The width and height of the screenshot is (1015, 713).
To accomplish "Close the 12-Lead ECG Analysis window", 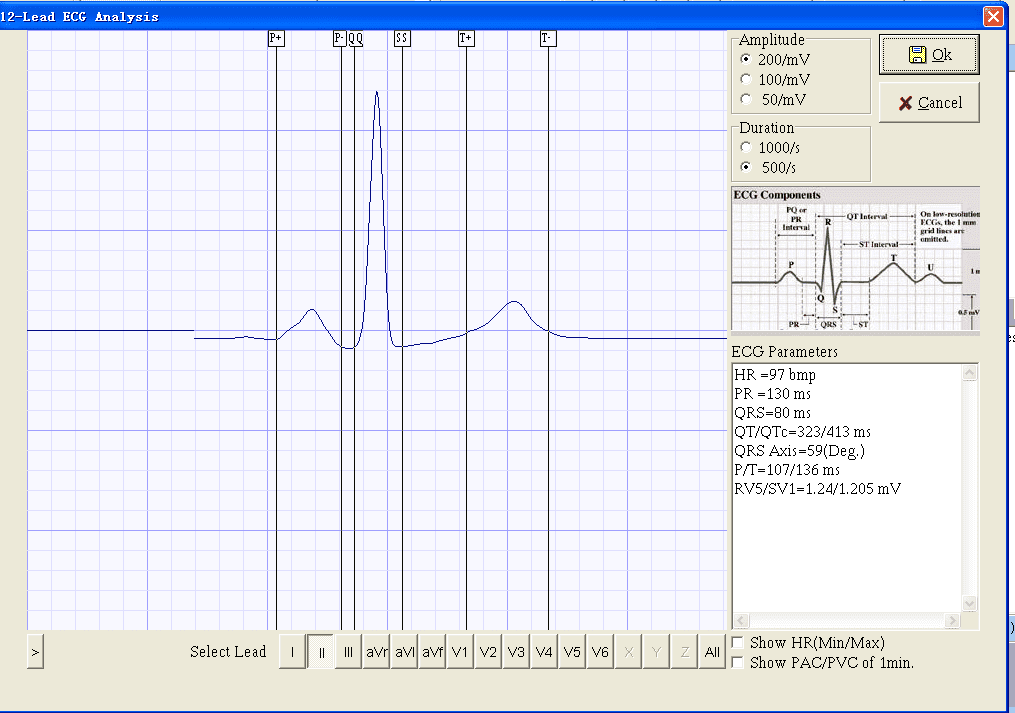I will click(993, 16).
